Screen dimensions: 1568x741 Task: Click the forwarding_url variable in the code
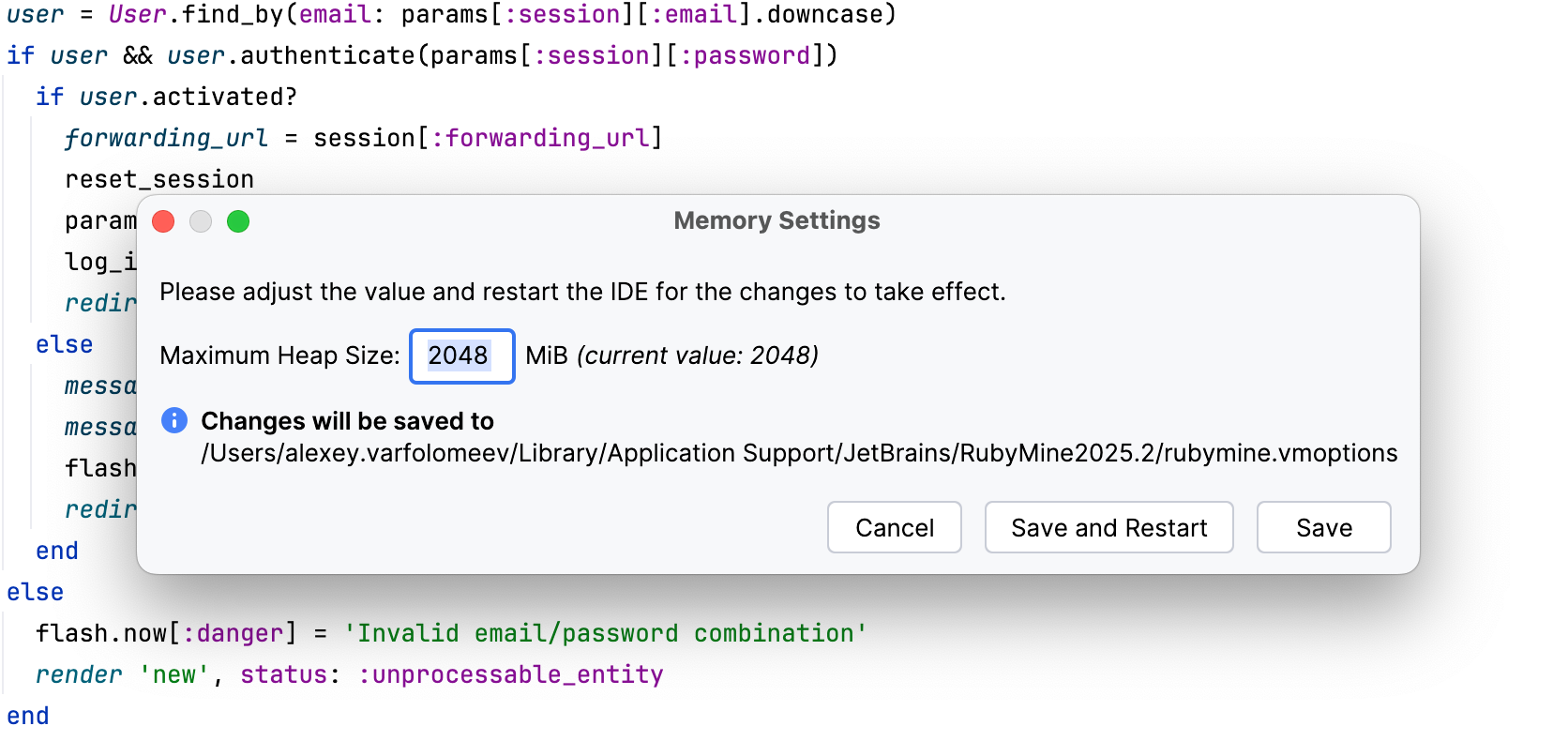[x=165, y=137]
